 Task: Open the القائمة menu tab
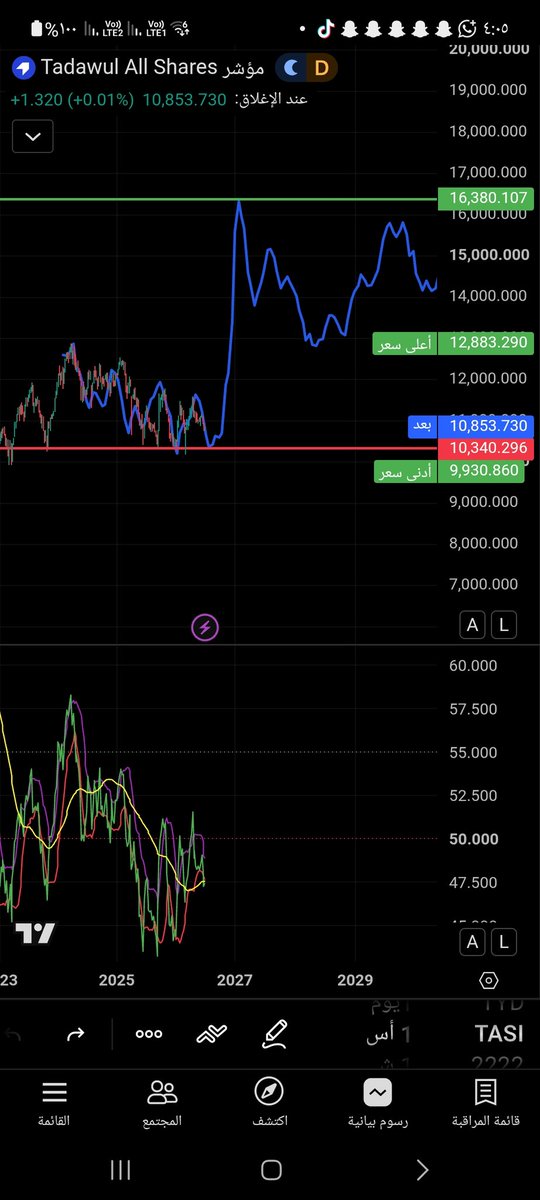(55, 1103)
